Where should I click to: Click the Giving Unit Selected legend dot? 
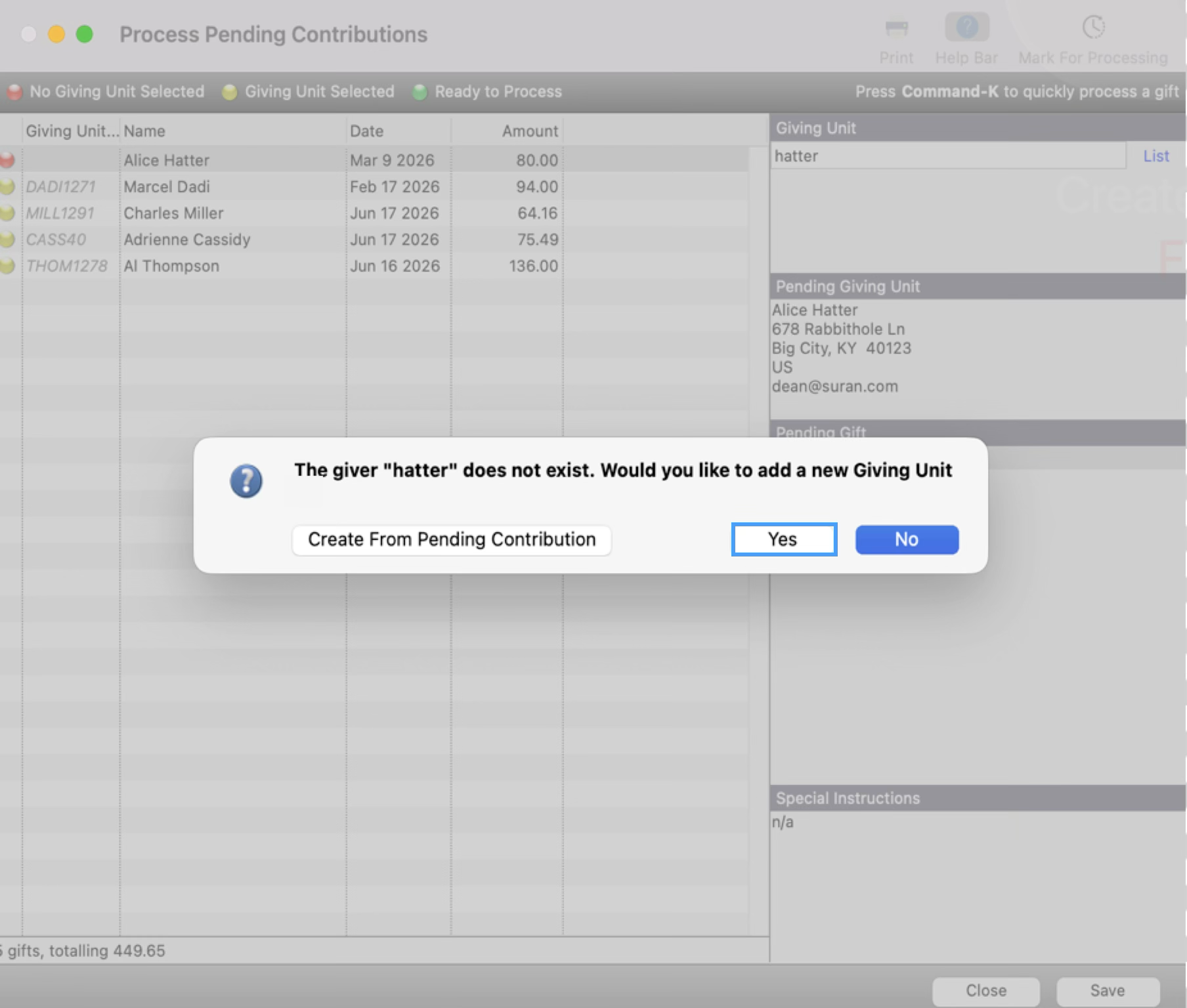click(229, 92)
